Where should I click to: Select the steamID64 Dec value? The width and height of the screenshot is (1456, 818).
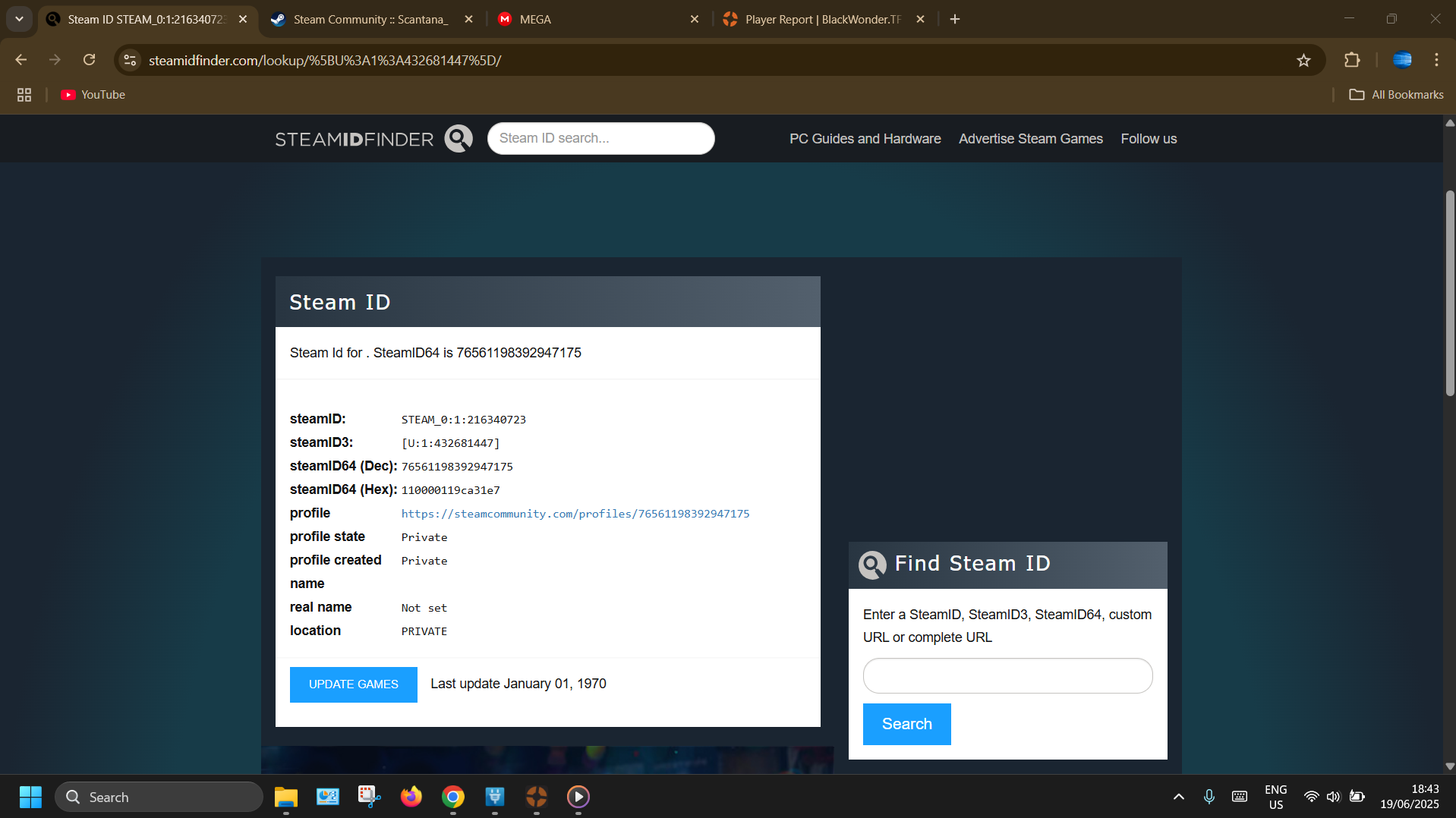click(x=457, y=467)
